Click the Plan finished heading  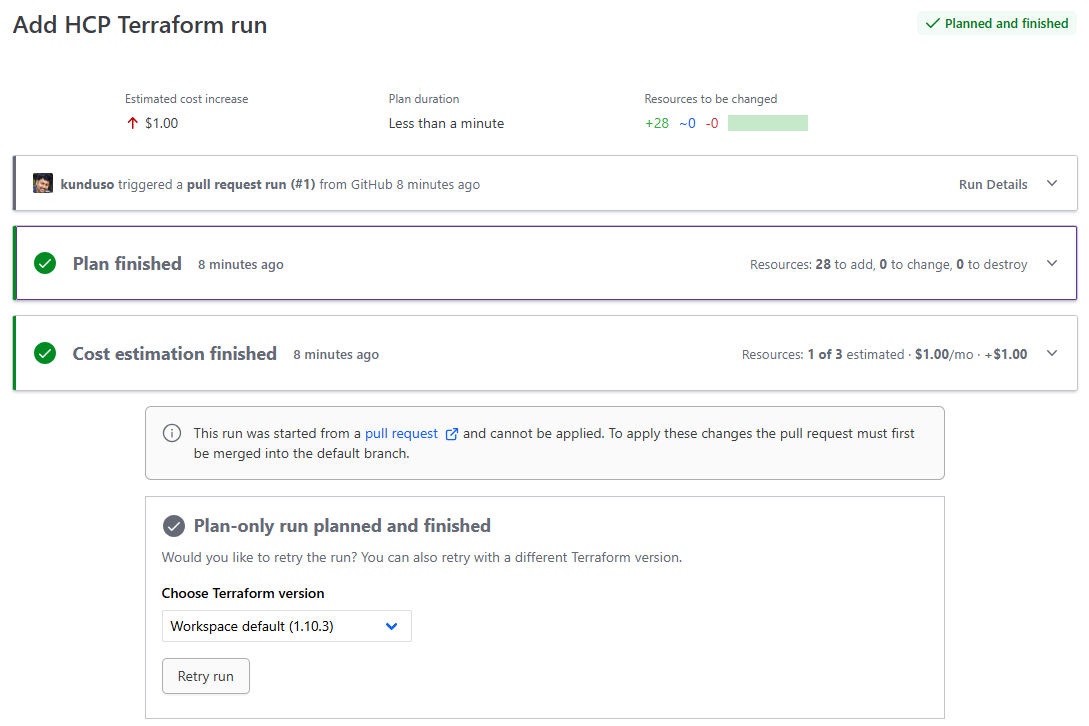pyautogui.click(x=127, y=264)
